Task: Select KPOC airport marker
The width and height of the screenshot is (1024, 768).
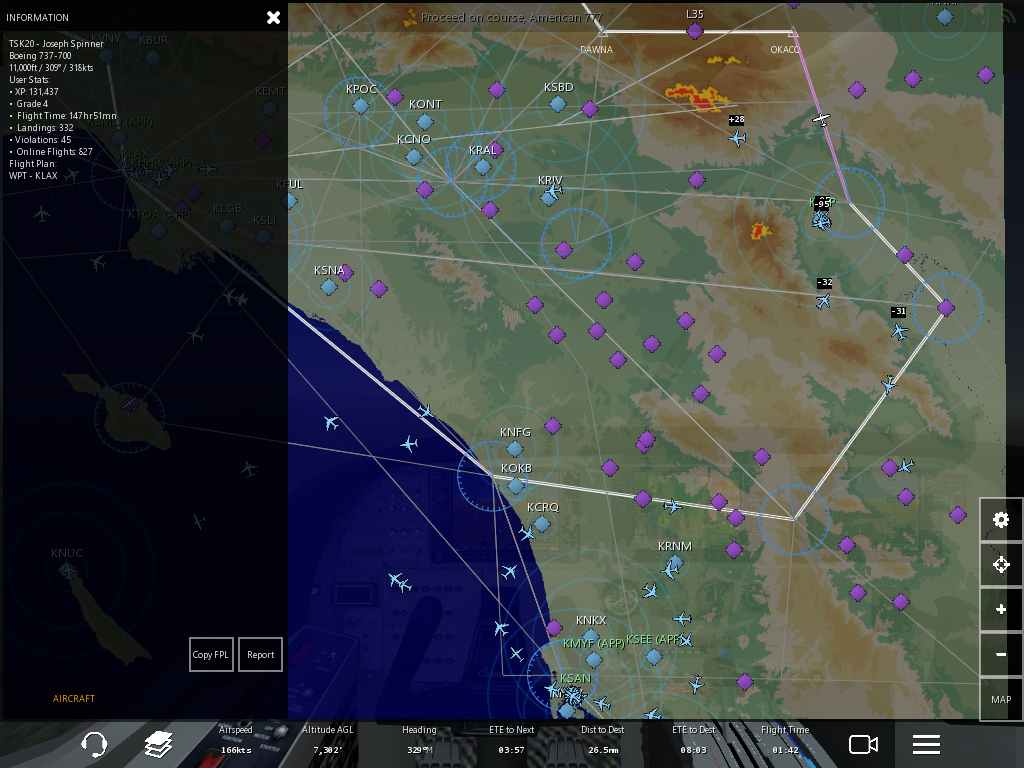Action: click(x=360, y=105)
